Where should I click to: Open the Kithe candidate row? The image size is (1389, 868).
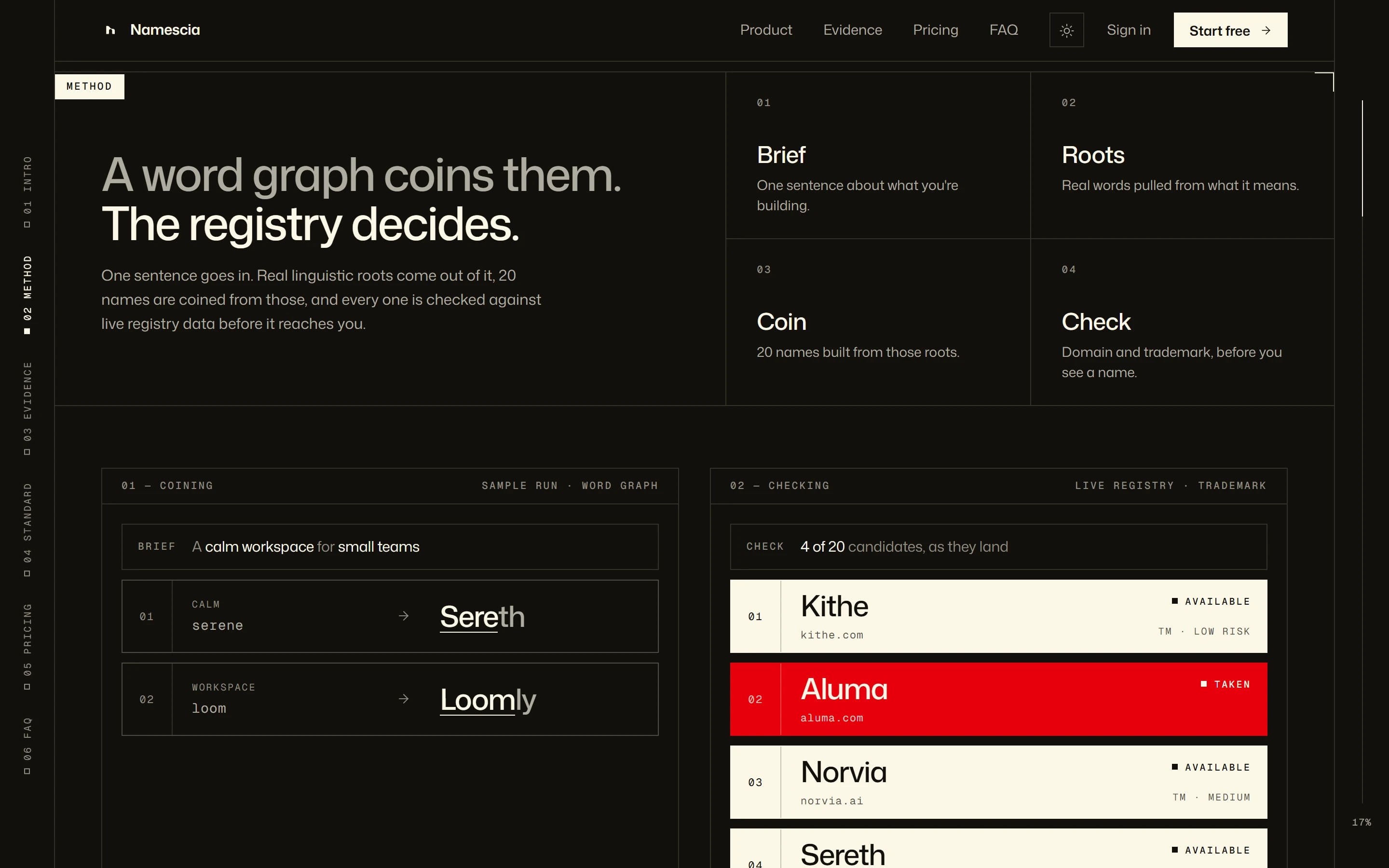tap(998, 616)
